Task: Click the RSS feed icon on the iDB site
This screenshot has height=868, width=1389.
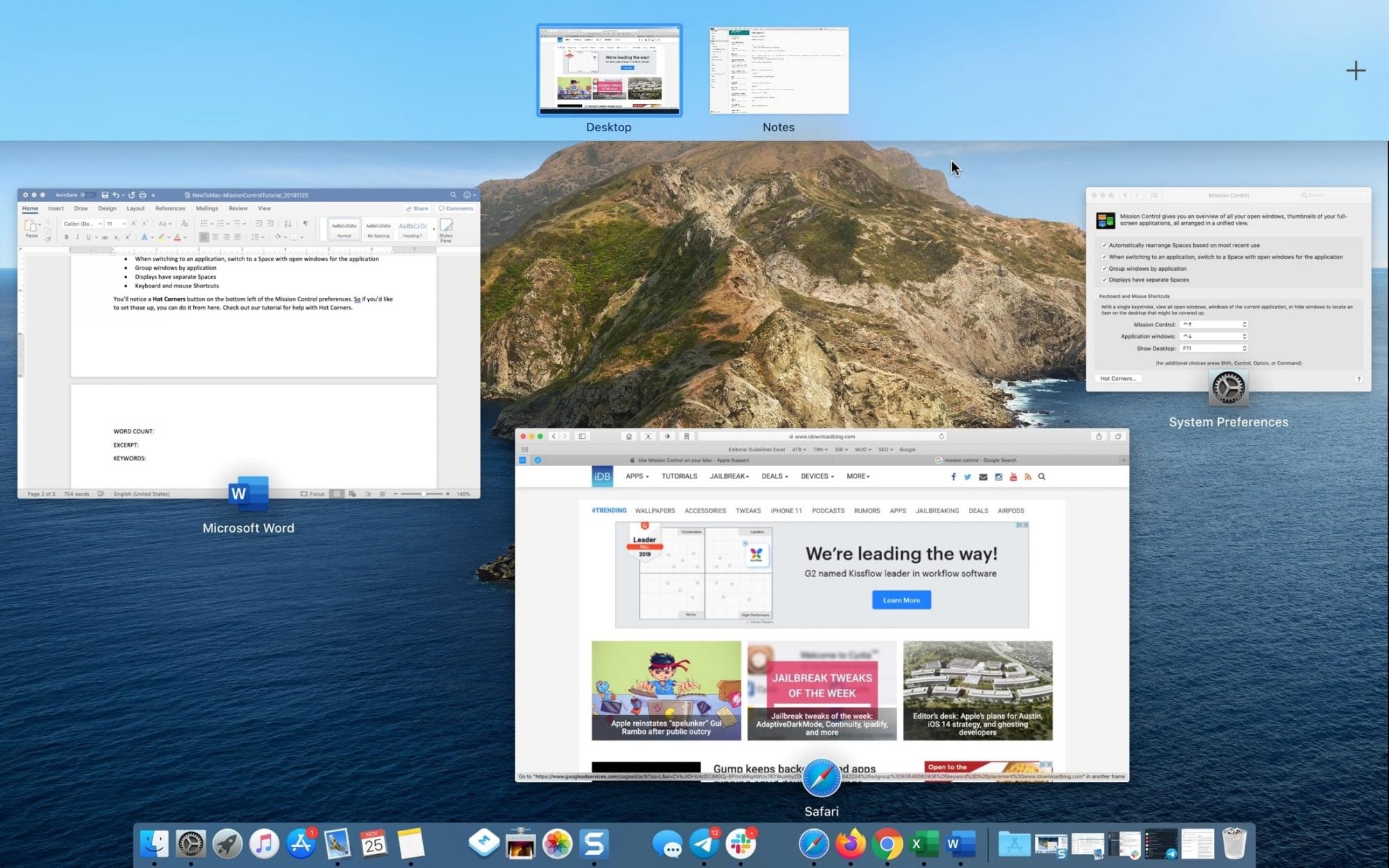Action: pyautogui.click(x=1027, y=476)
